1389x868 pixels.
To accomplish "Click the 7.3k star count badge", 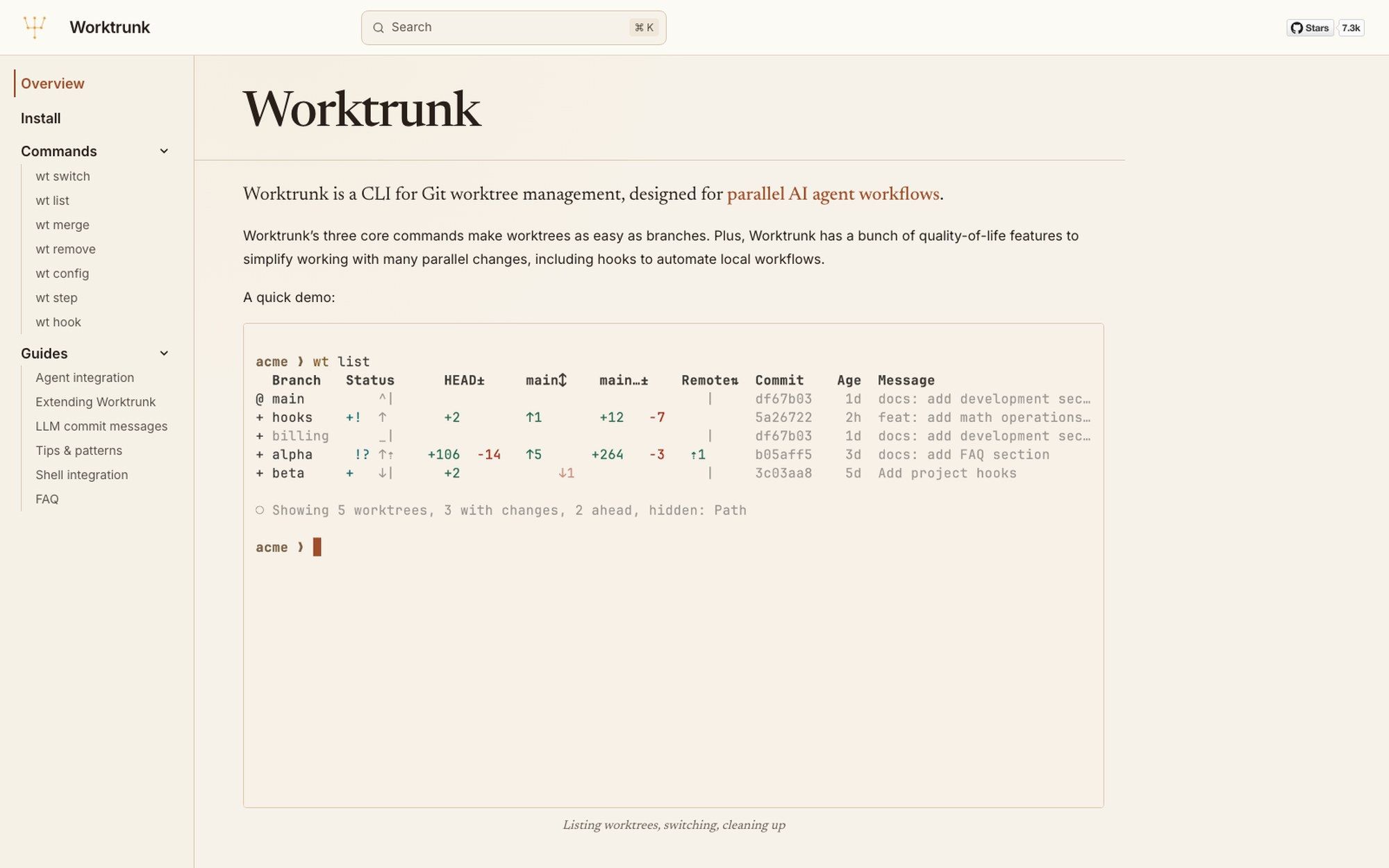I will [1351, 28].
